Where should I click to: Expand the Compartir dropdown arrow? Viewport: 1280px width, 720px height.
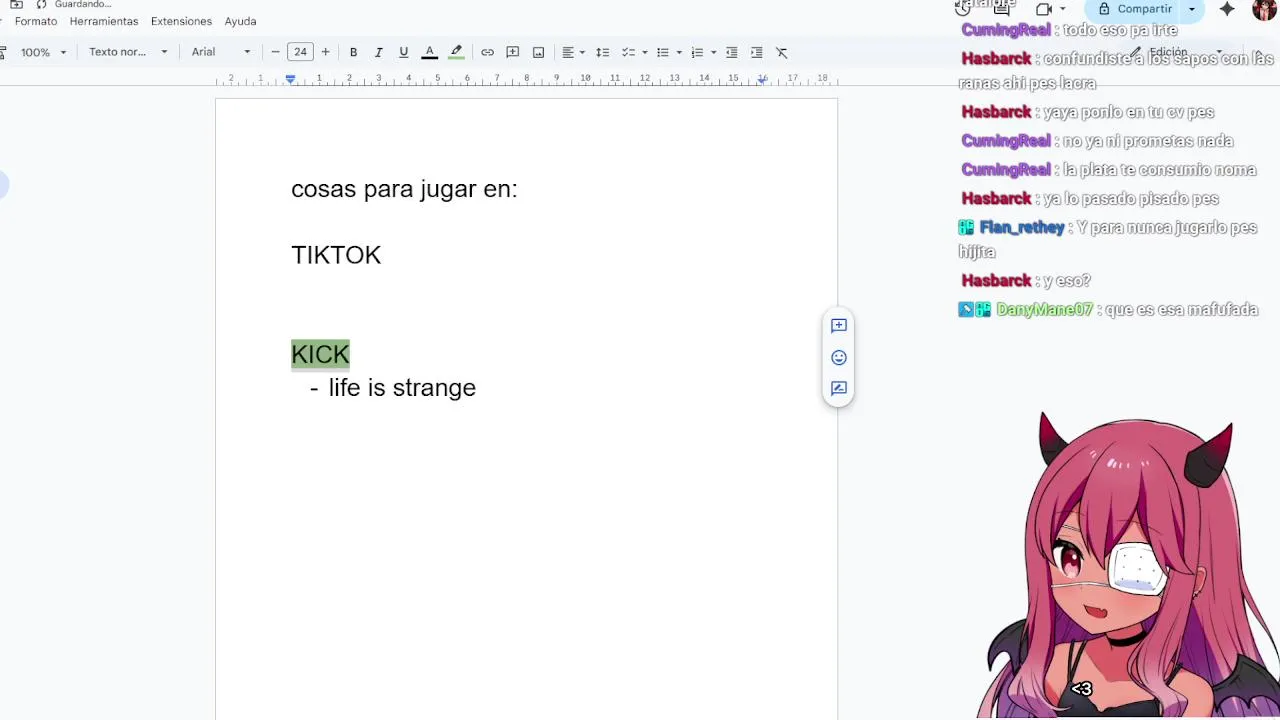point(1192,9)
